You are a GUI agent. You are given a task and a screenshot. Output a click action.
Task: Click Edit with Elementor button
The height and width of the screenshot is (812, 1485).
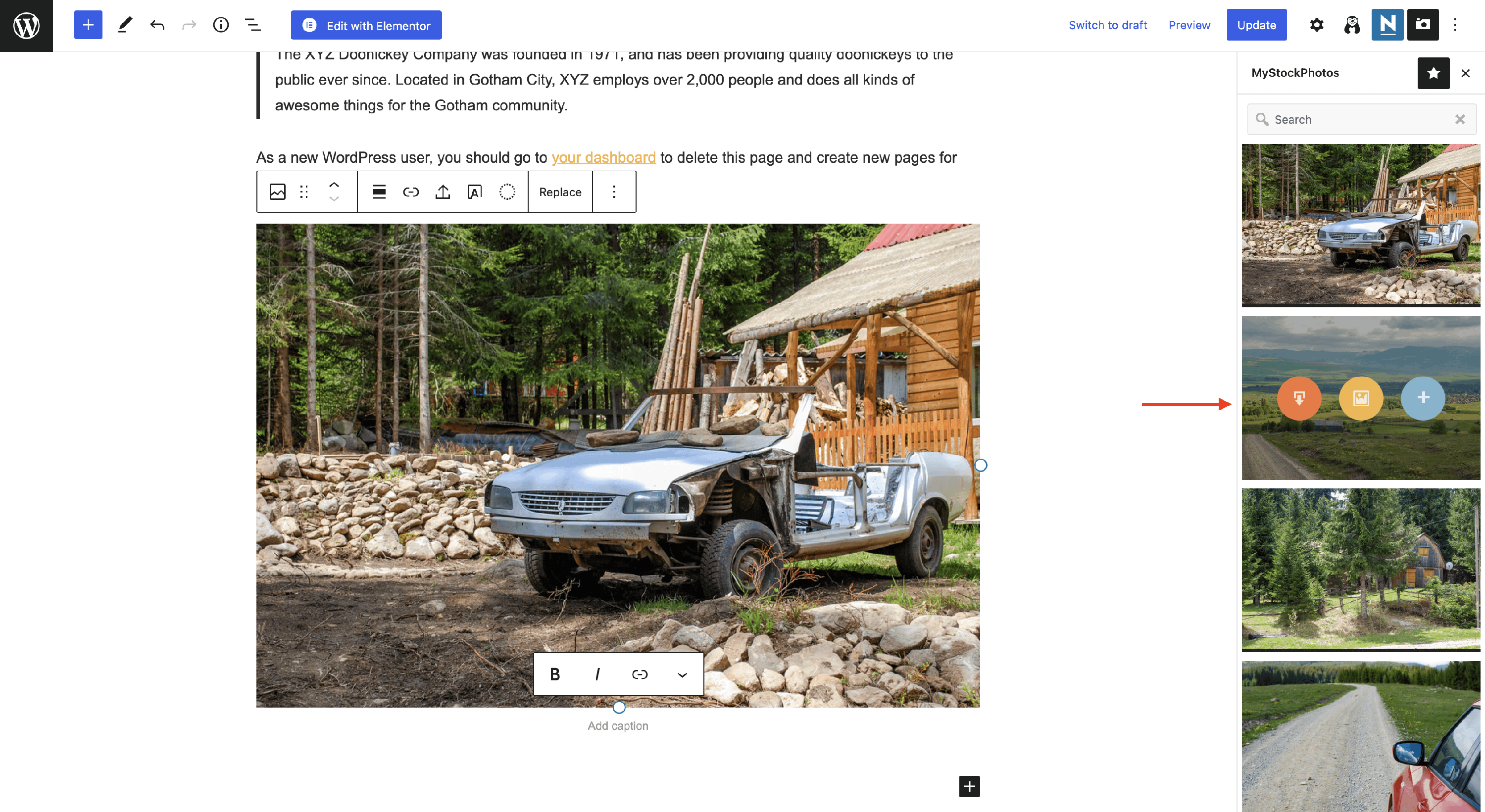coord(366,25)
